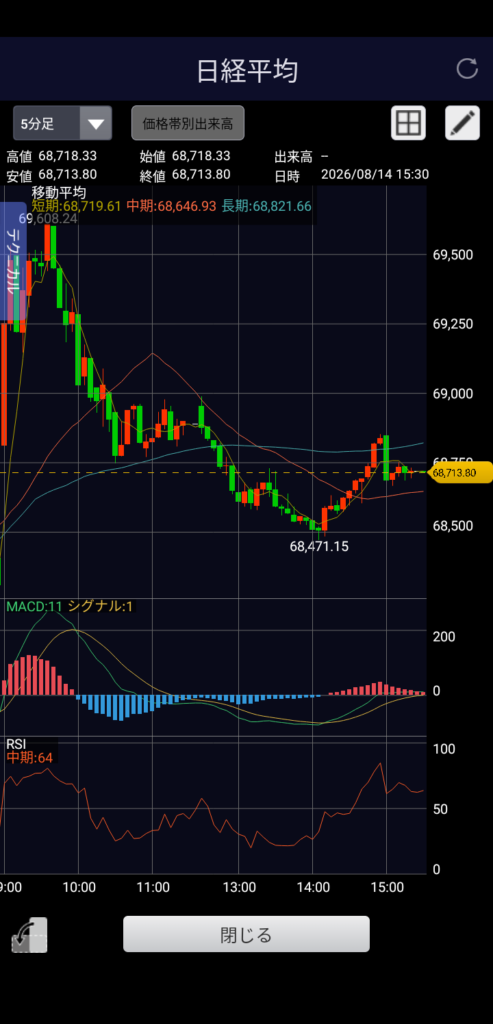
Task: Tap the 日時 2026/08/14 15:30 readout
Action: coord(351,174)
